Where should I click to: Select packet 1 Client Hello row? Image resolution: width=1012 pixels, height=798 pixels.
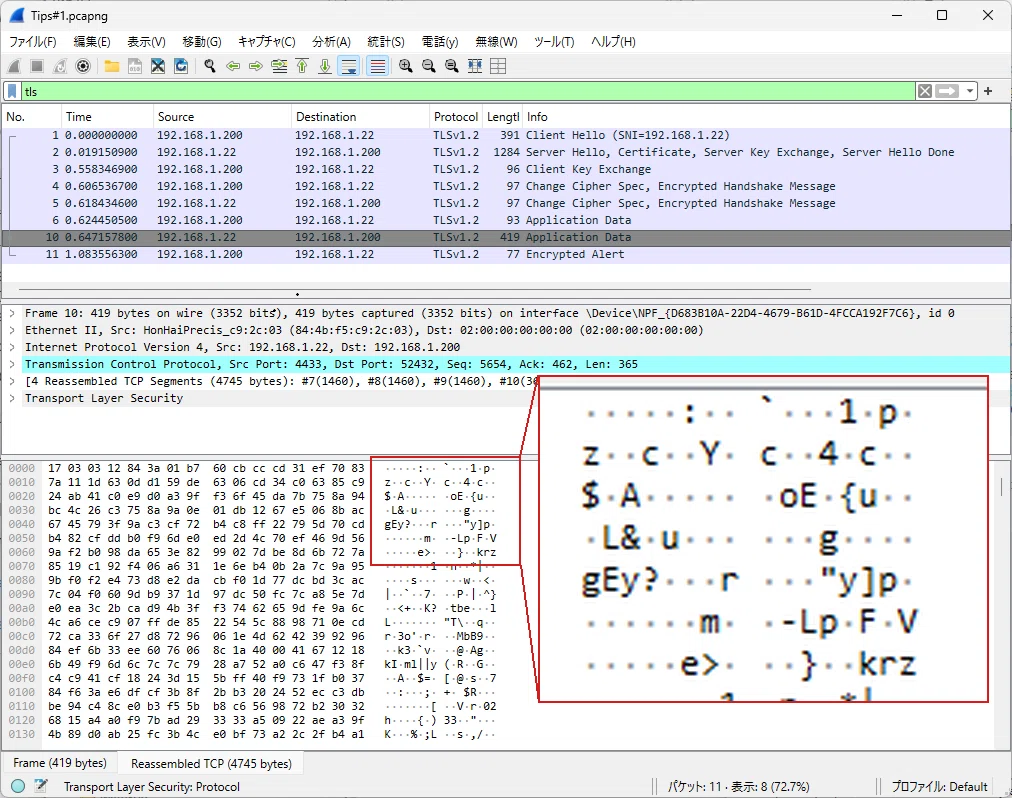506,136
